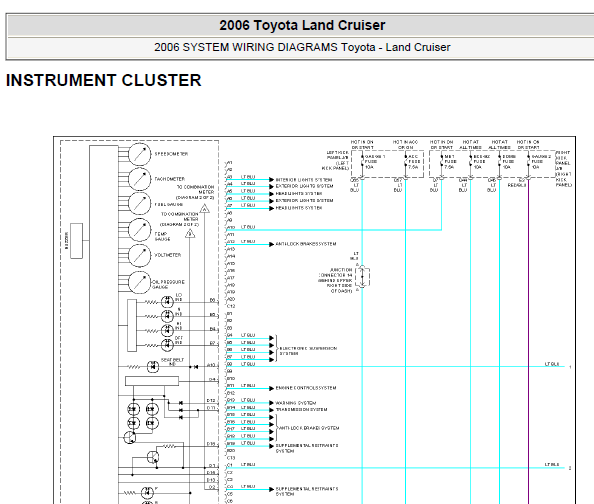Click the voltmeter gauge symbol

pyautogui.click(x=139, y=255)
